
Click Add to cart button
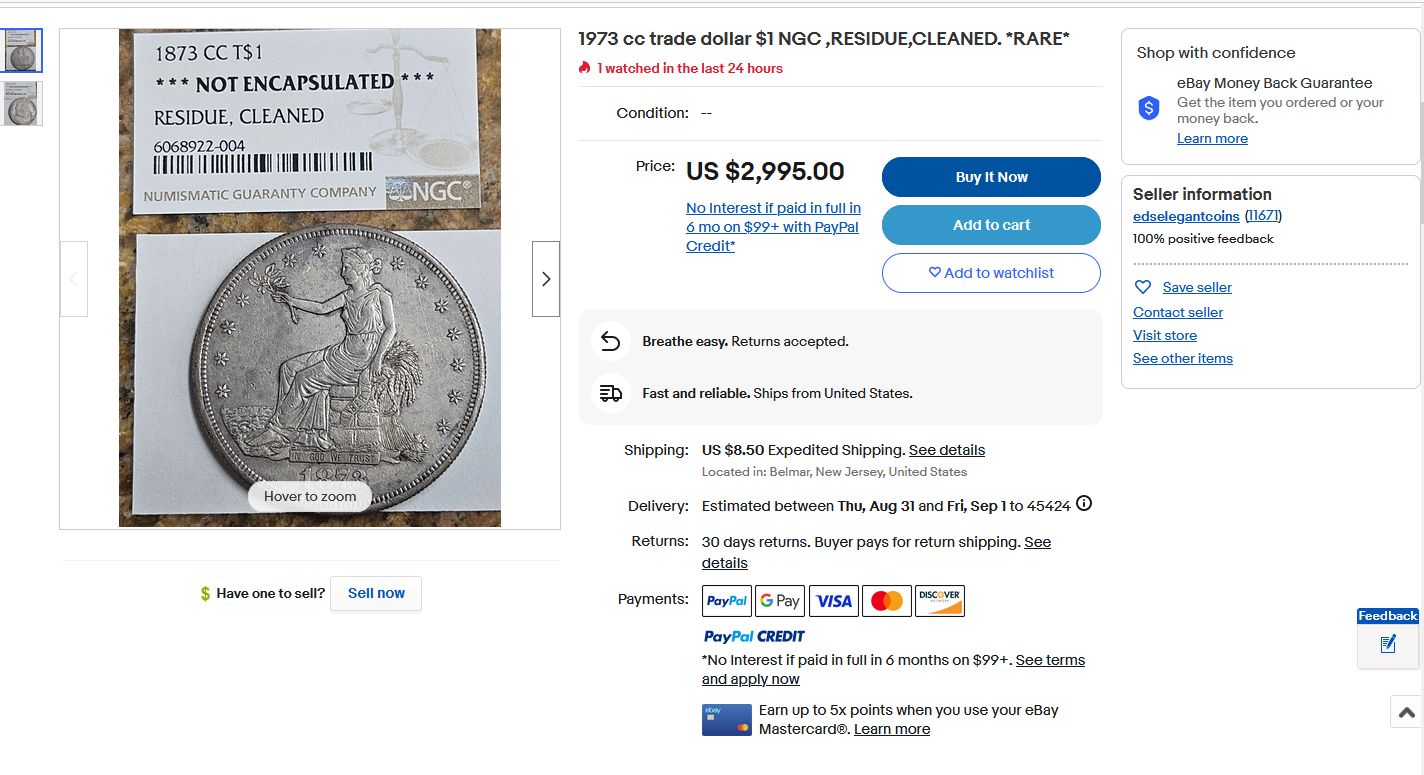[991, 225]
